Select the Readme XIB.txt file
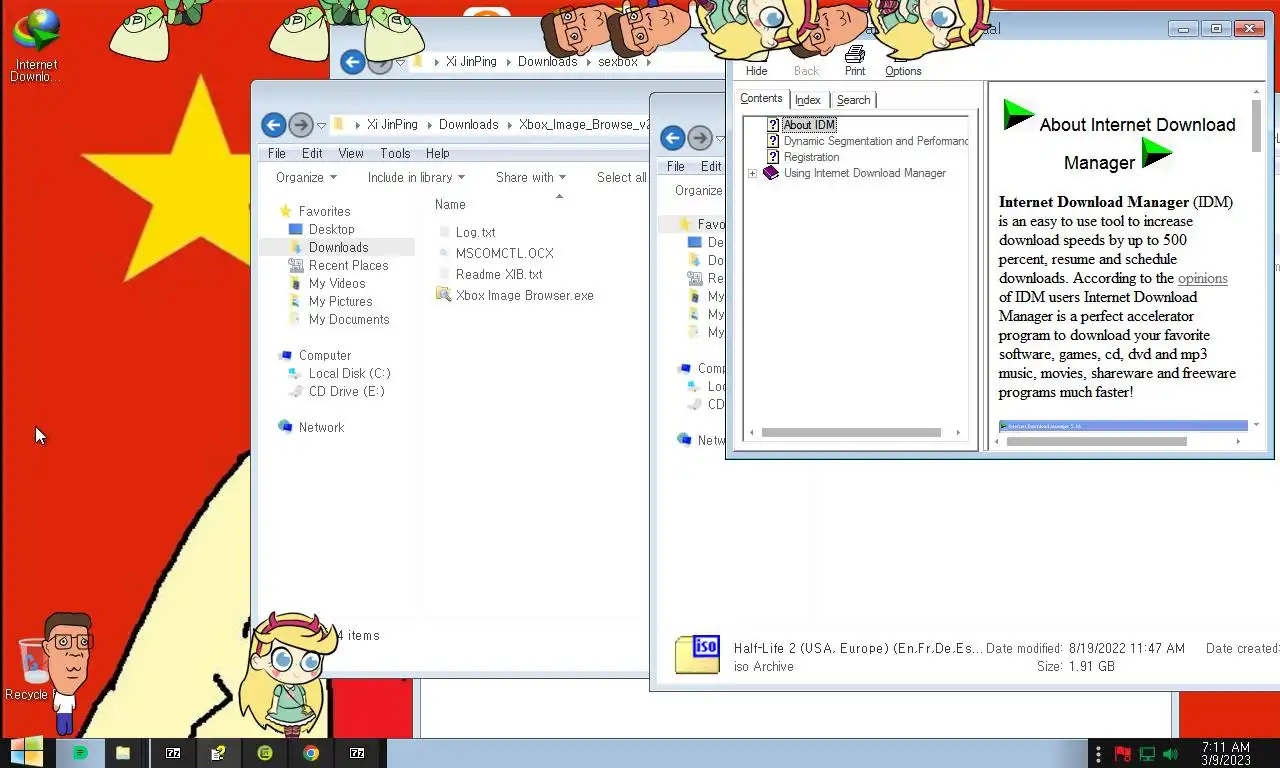The height and width of the screenshot is (768, 1280). pos(499,274)
